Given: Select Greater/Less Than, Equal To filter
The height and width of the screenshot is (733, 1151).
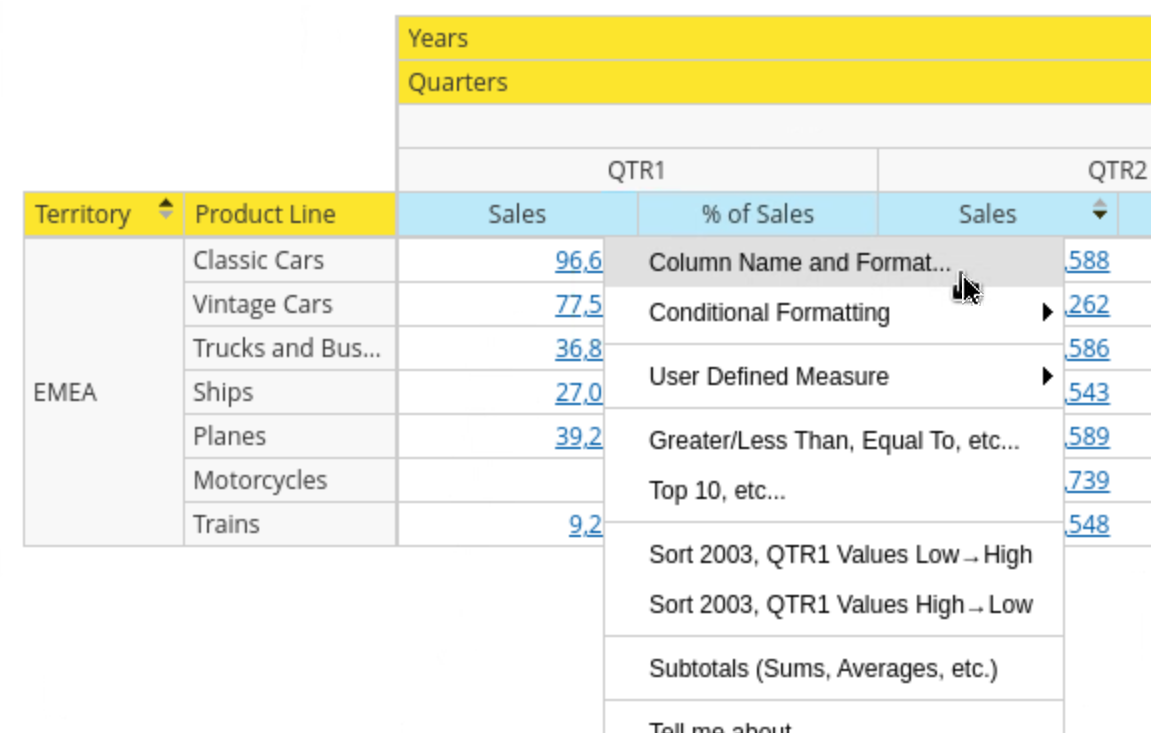Looking at the screenshot, I should pos(834,441).
